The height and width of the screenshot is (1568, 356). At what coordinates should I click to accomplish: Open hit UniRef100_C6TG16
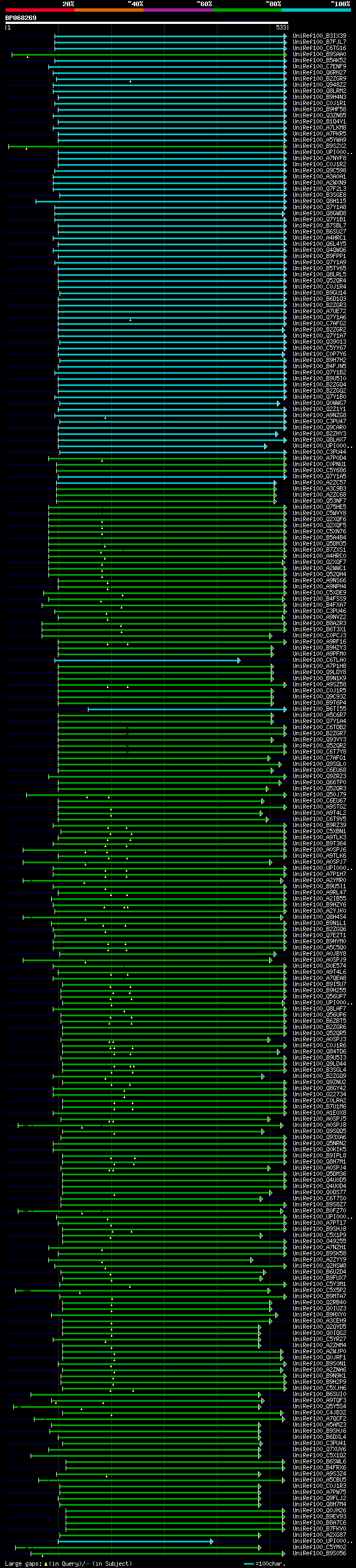[319, 48]
